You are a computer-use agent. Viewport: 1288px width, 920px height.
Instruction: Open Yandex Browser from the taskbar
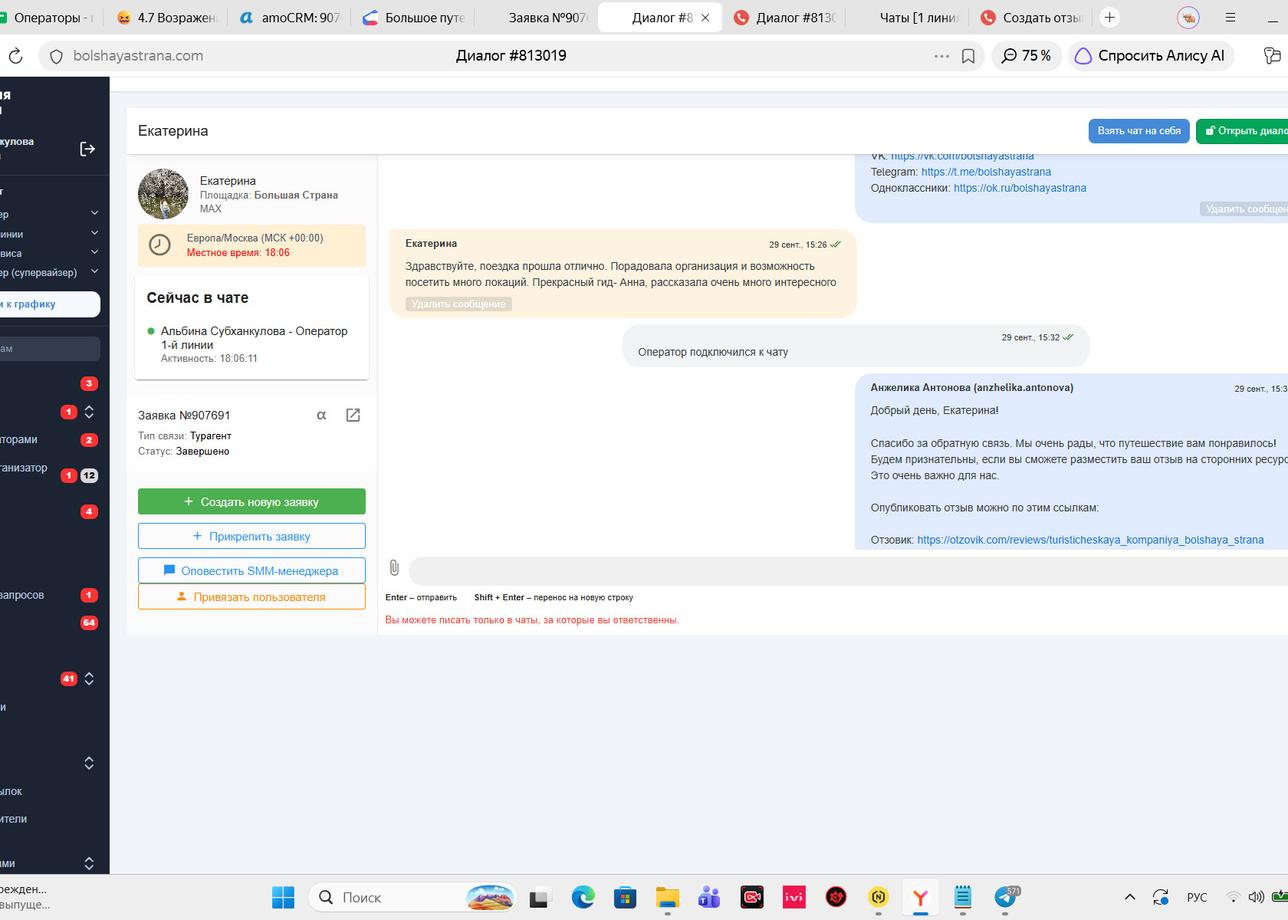(x=919, y=897)
